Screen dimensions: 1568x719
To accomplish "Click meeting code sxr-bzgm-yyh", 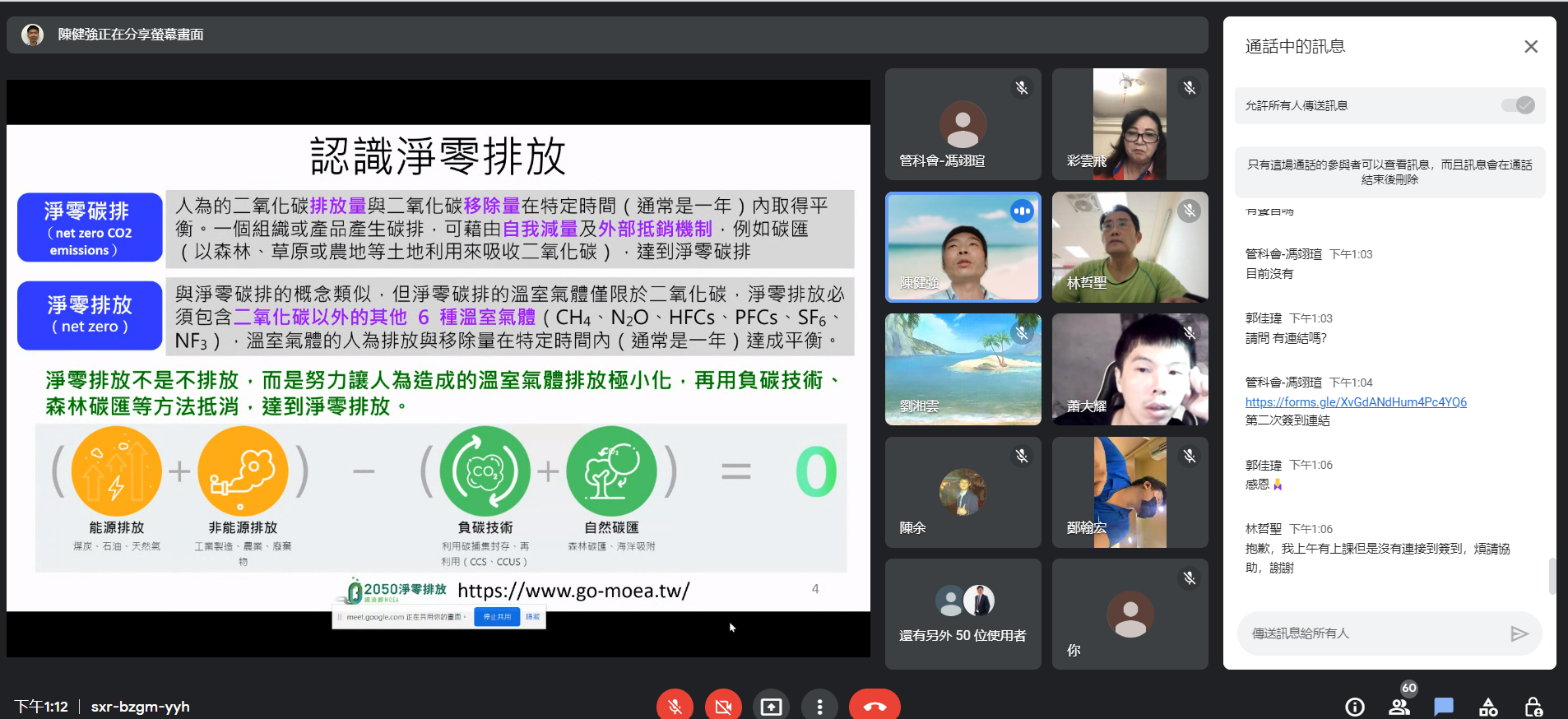I will click(140, 707).
